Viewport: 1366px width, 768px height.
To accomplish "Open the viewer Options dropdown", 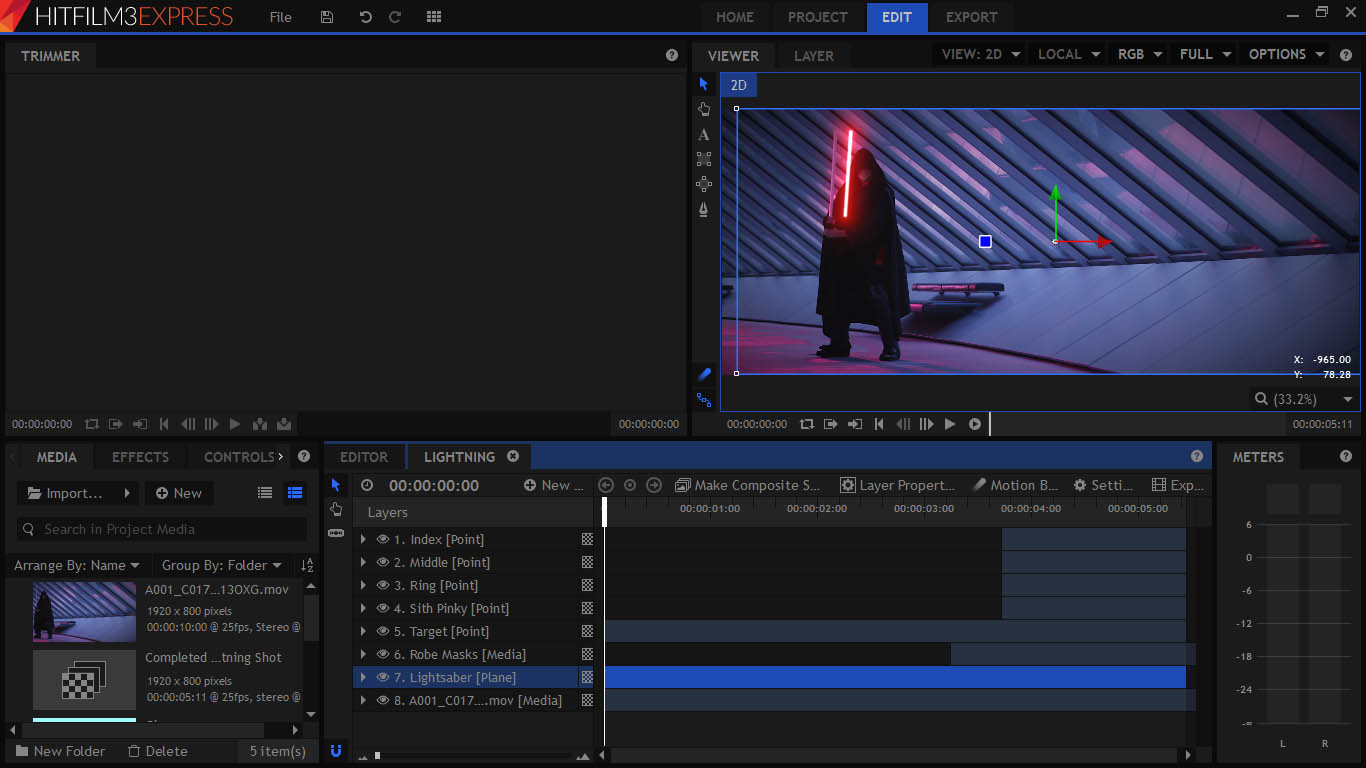I will pos(1286,54).
